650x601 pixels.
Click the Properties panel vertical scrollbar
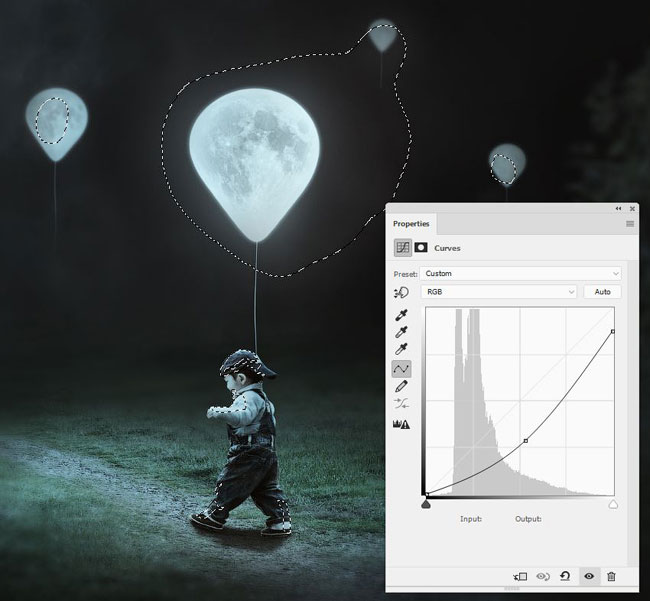pos(633,412)
